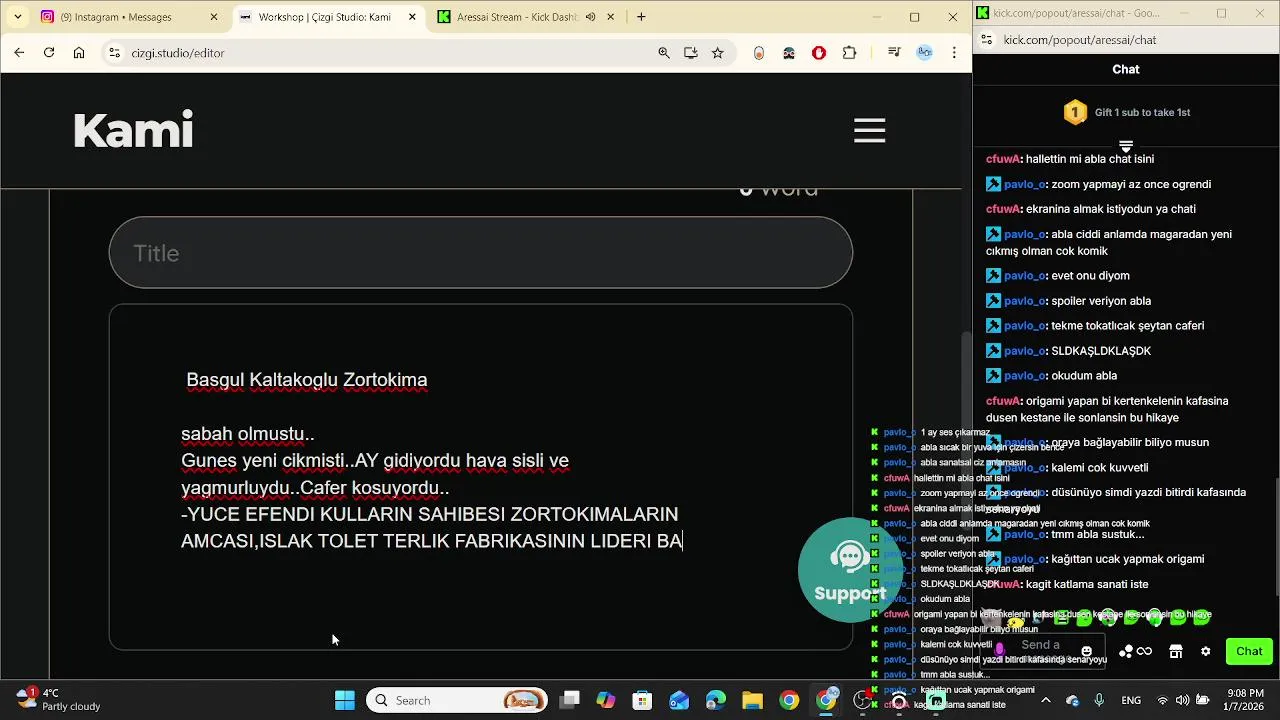Open the Chrome profile avatar
Image resolution: width=1280 pixels, height=720 pixels.
925,53
